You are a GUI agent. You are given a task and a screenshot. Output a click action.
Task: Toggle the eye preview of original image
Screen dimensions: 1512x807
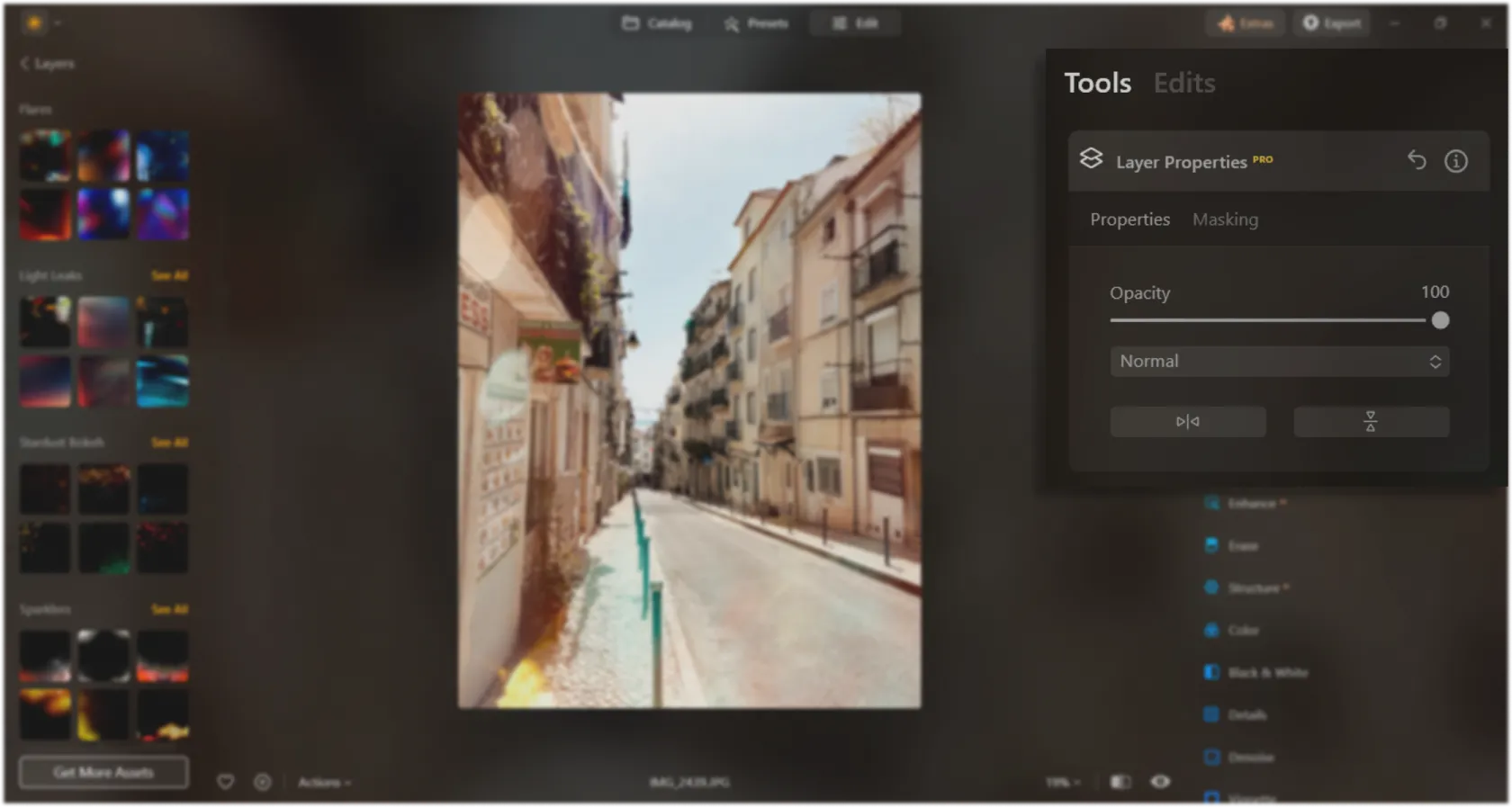pyautogui.click(x=1160, y=782)
